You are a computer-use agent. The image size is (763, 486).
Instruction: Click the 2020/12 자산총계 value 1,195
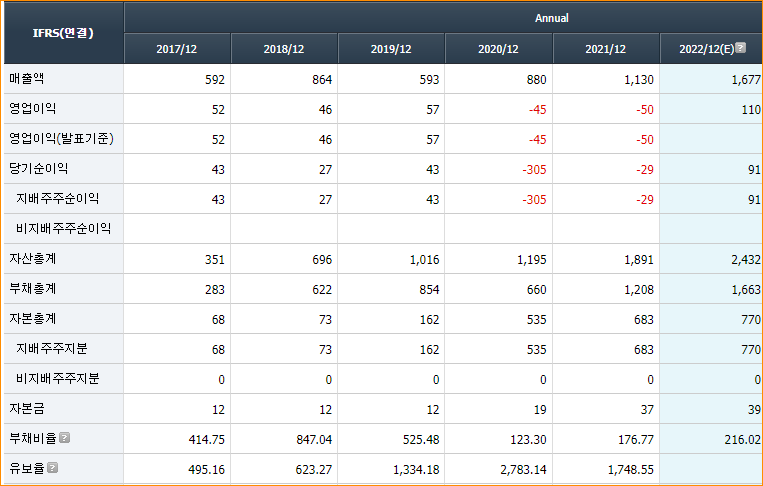(x=532, y=260)
